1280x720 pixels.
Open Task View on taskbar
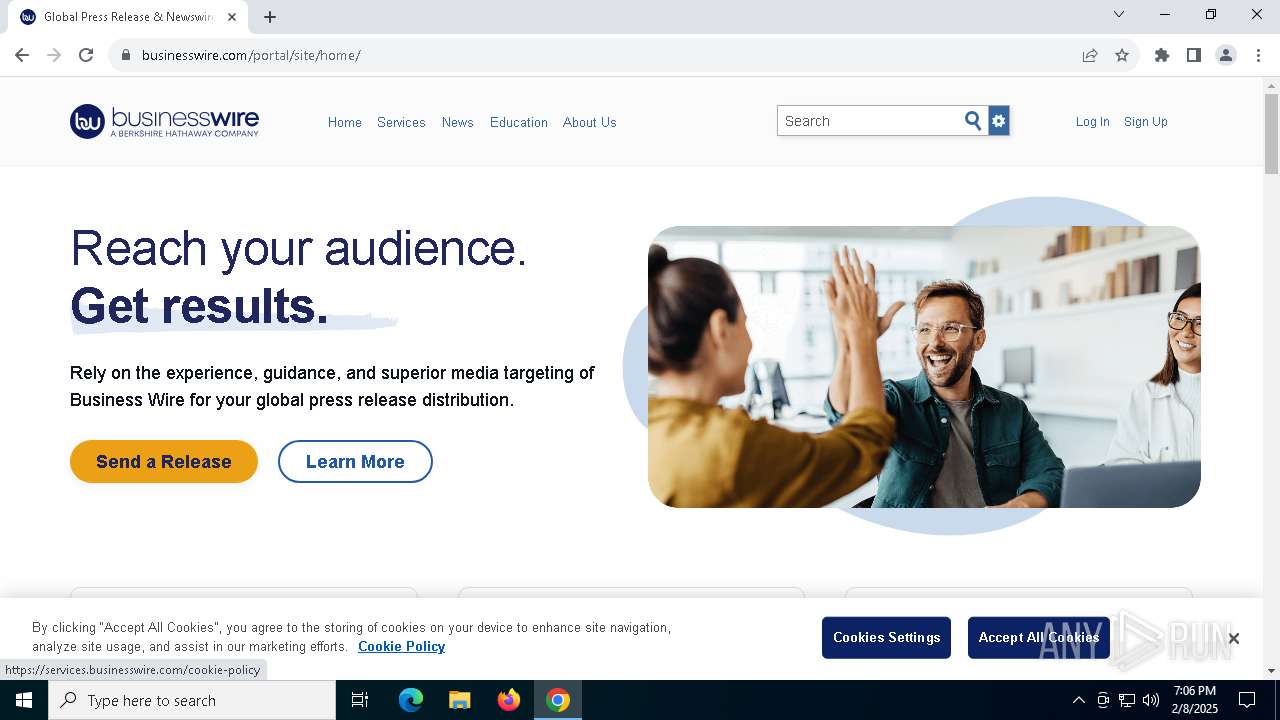pyautogui.click(x=360, y=700)
